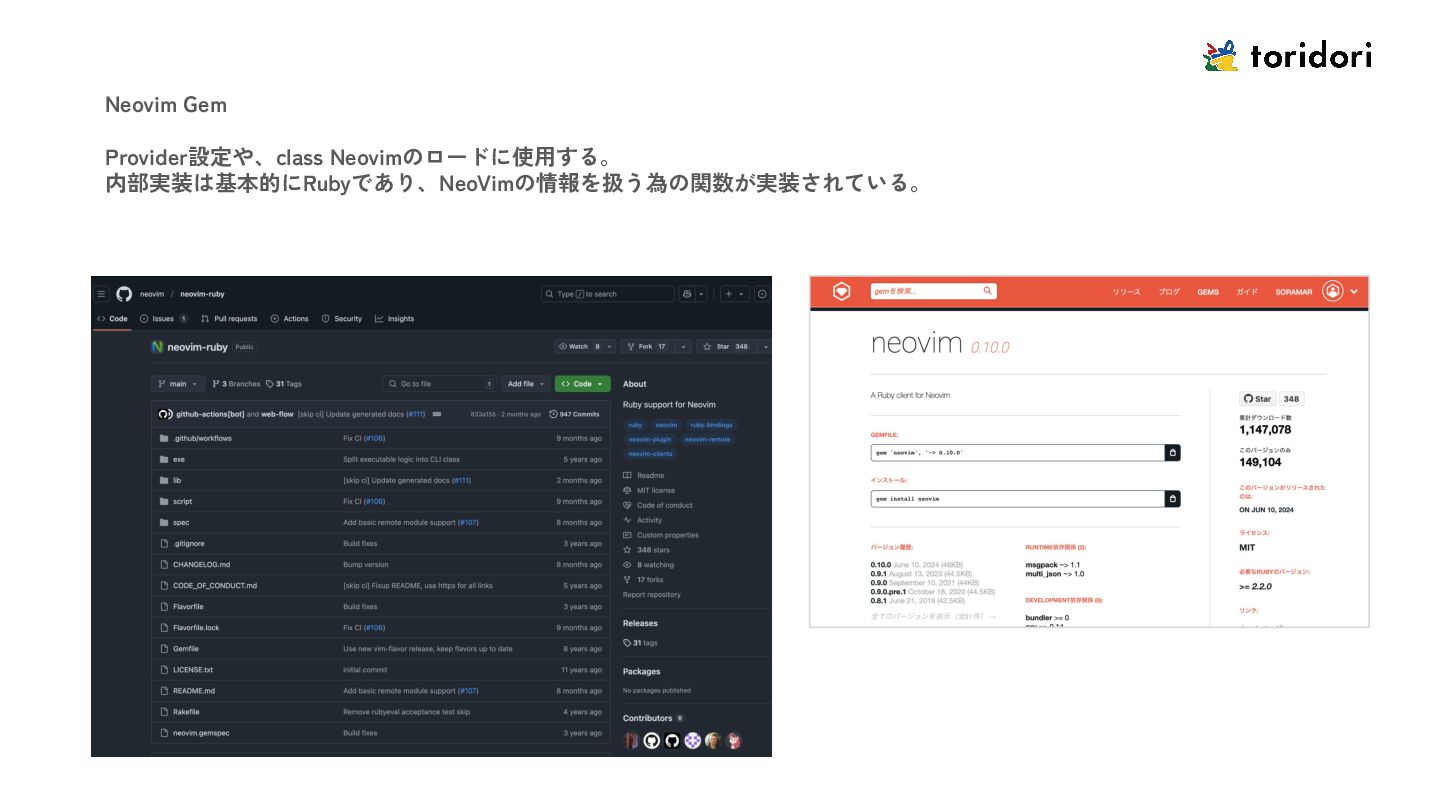
Task: Click the neovim-ruby repository logo icon
Action: (x=157, y=347)
